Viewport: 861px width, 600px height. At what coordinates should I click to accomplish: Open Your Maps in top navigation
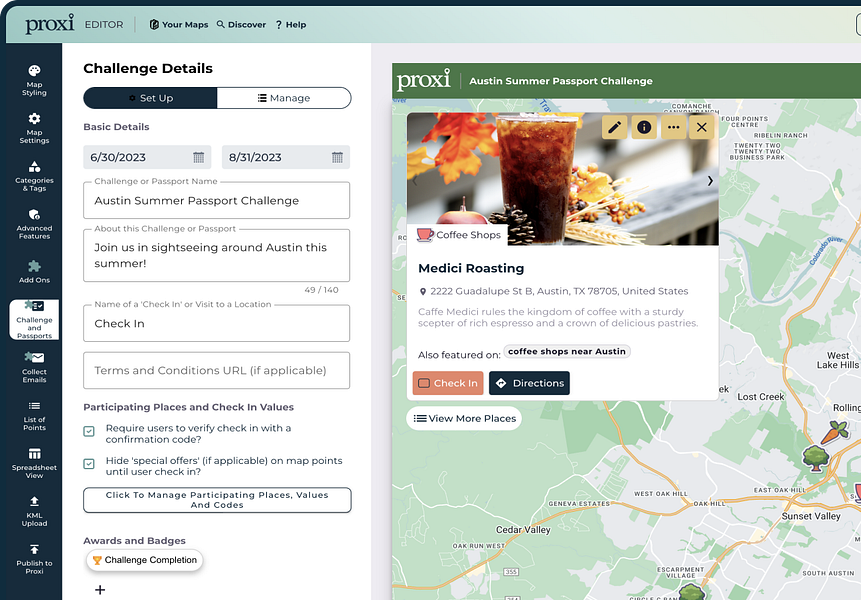179,25
